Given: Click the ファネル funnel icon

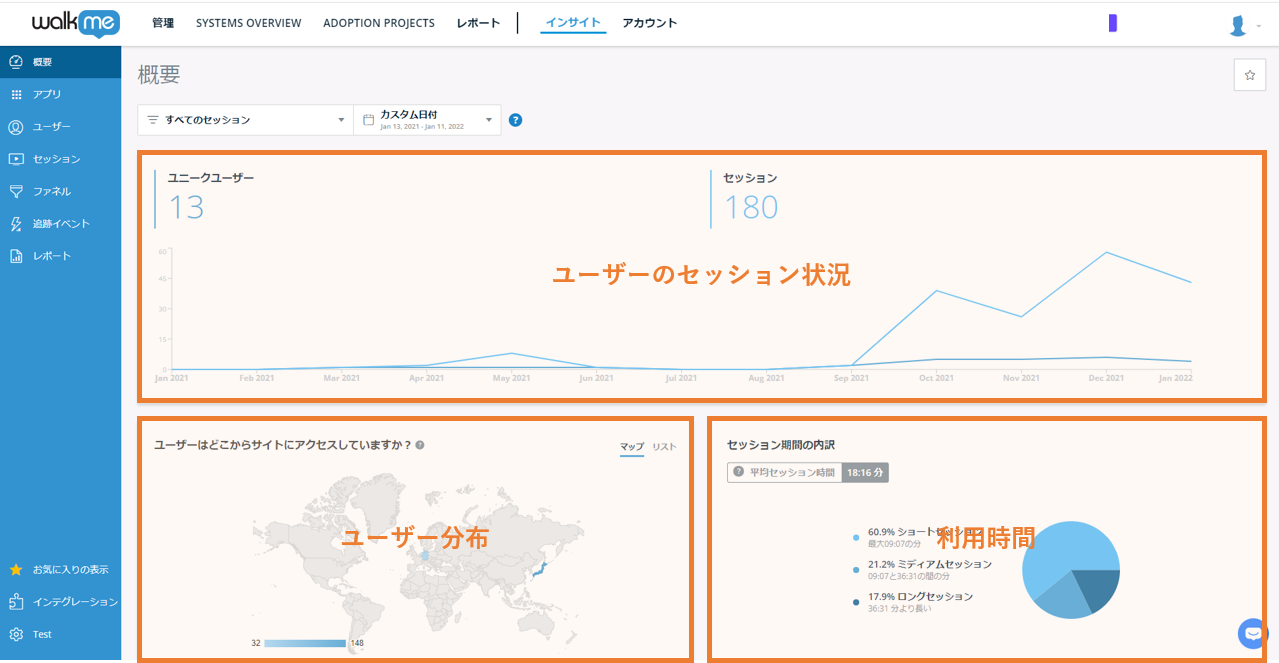Looking at the screenshot, I should tap(16, 191).
